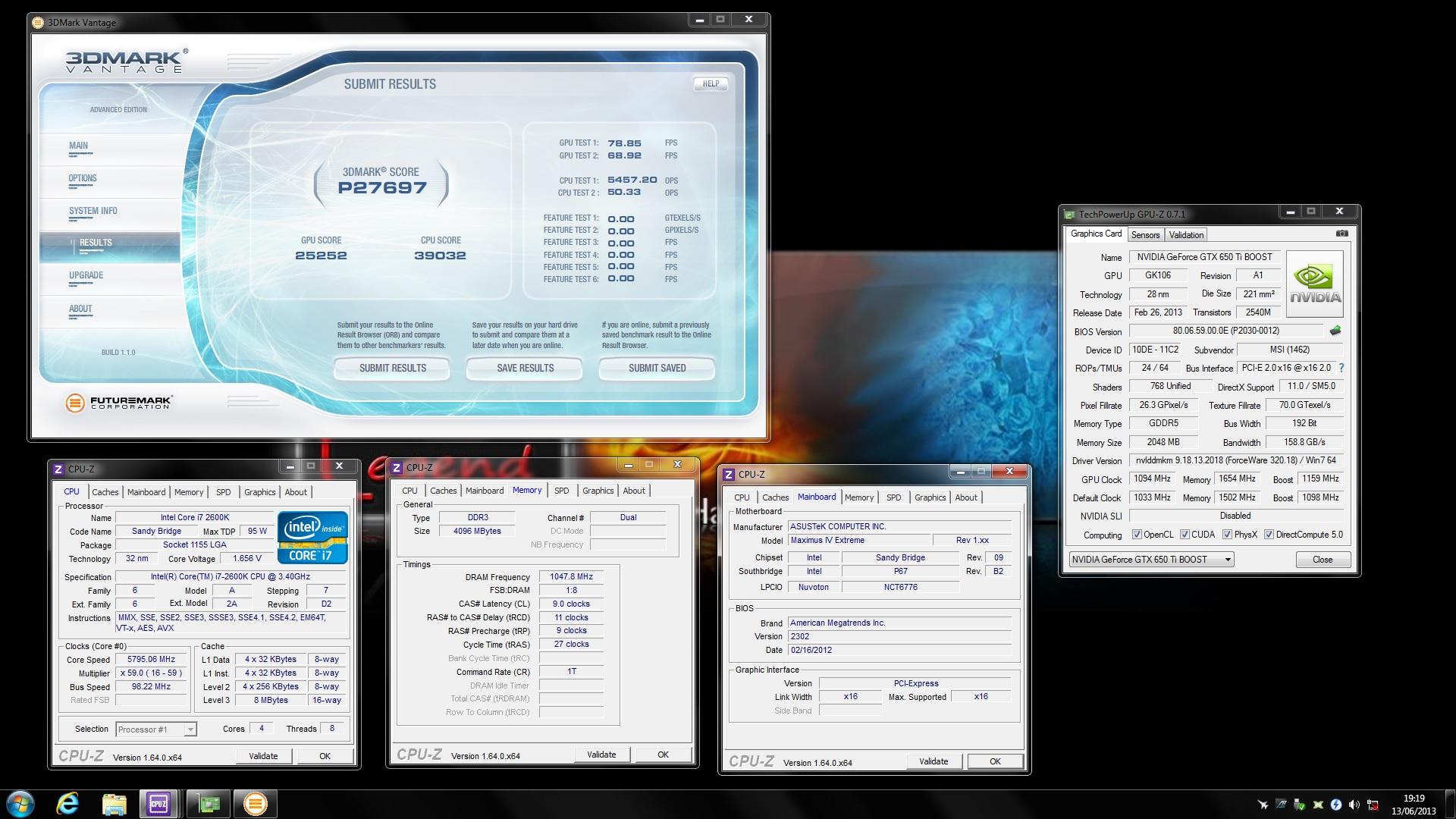Select UPGRADE in the 3DMark side menu
This screenshot has height=819, width=1456.
tap(86, 275)
